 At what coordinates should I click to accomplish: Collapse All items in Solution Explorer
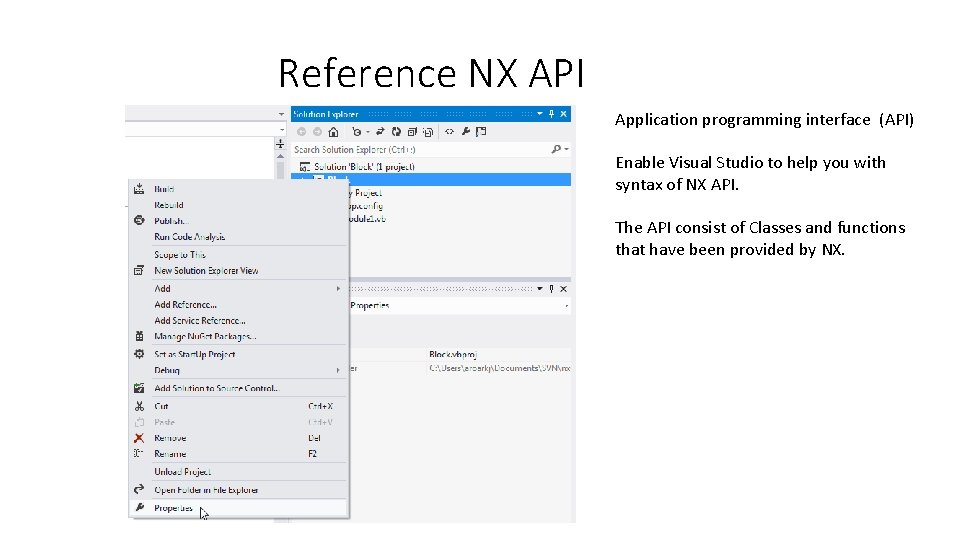[x=412, y=132]
